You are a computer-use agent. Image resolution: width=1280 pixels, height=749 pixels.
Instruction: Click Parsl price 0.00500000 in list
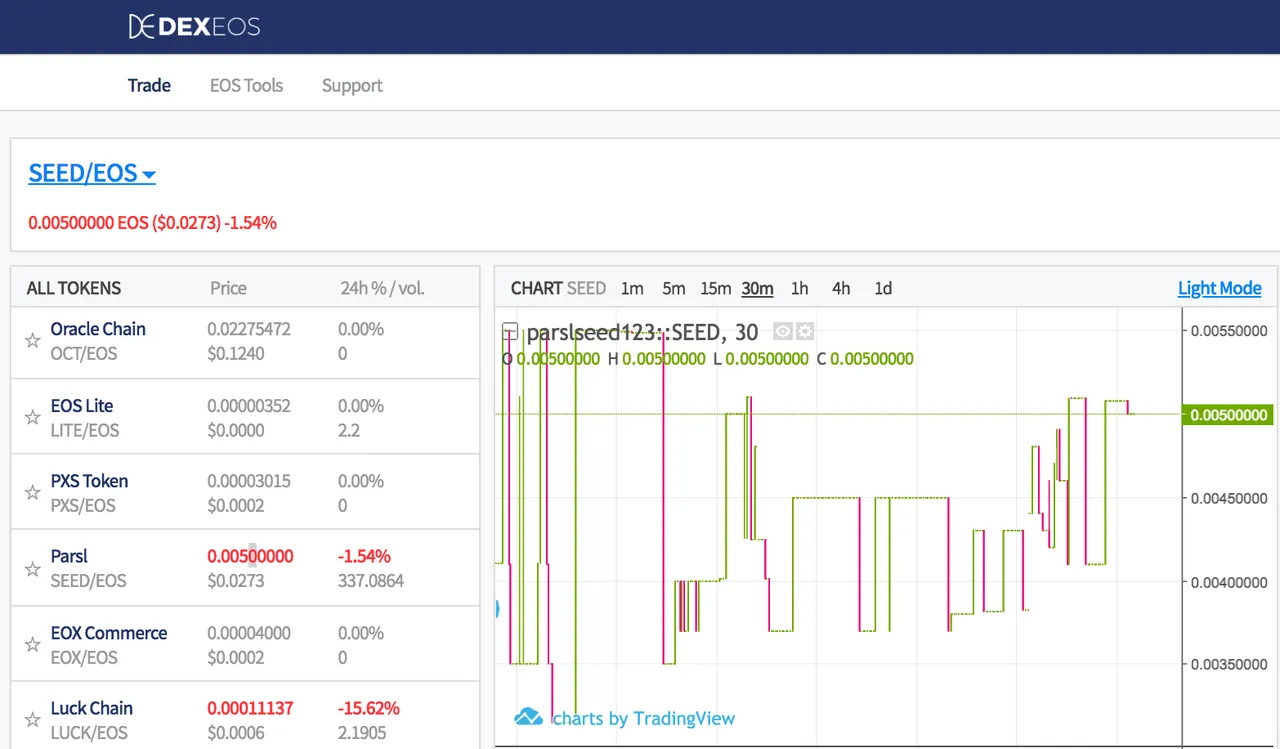click(x=250, y=556)
